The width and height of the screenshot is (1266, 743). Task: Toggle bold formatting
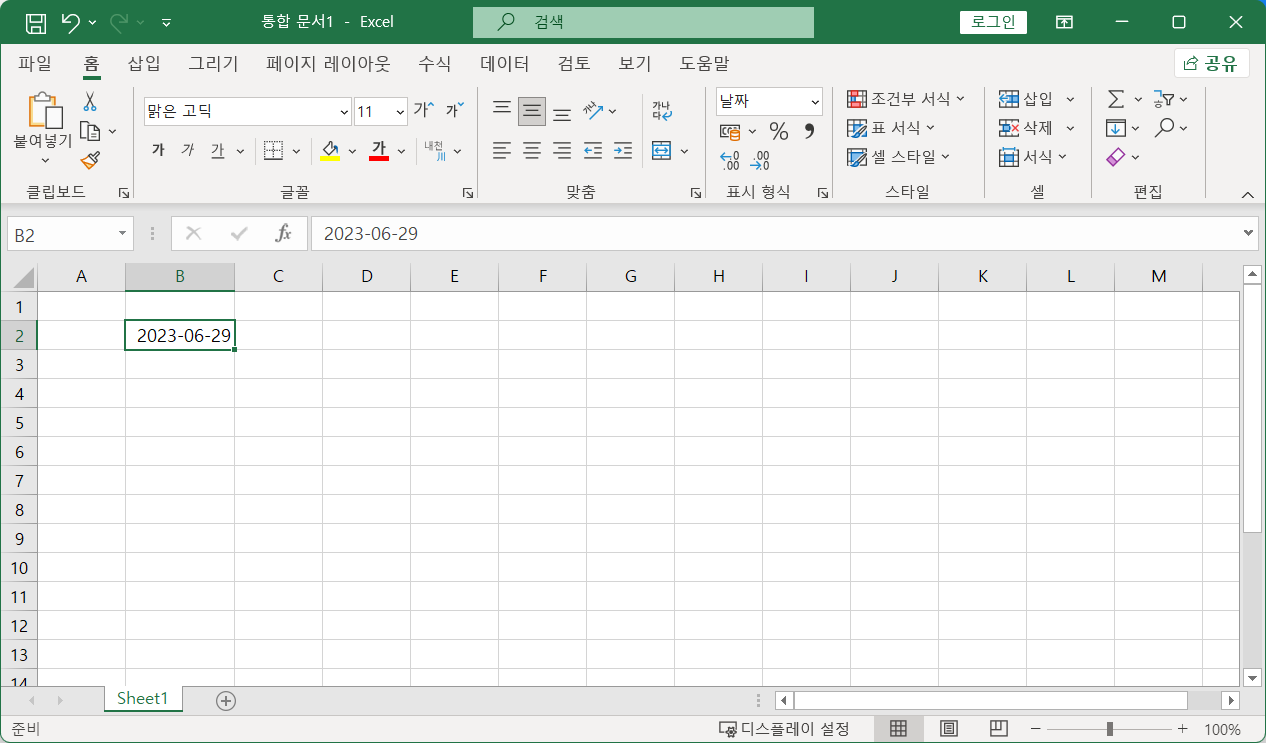tap(157, 150)
